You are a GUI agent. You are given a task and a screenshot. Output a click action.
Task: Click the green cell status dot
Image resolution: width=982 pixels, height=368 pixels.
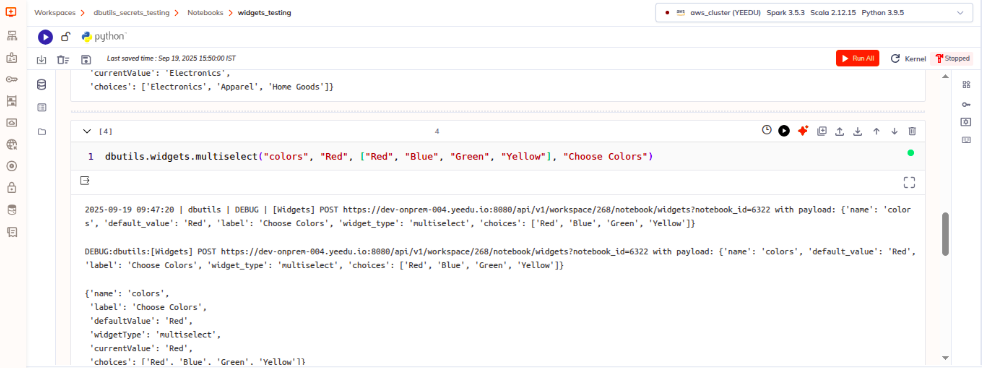911,153
